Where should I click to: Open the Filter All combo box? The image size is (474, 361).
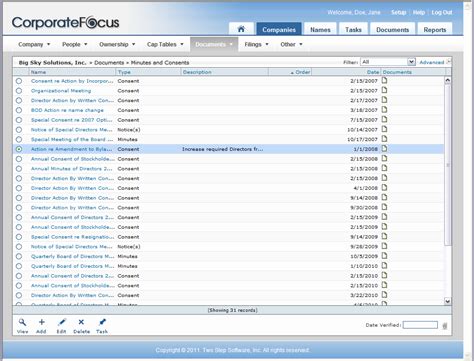[388, 62]
